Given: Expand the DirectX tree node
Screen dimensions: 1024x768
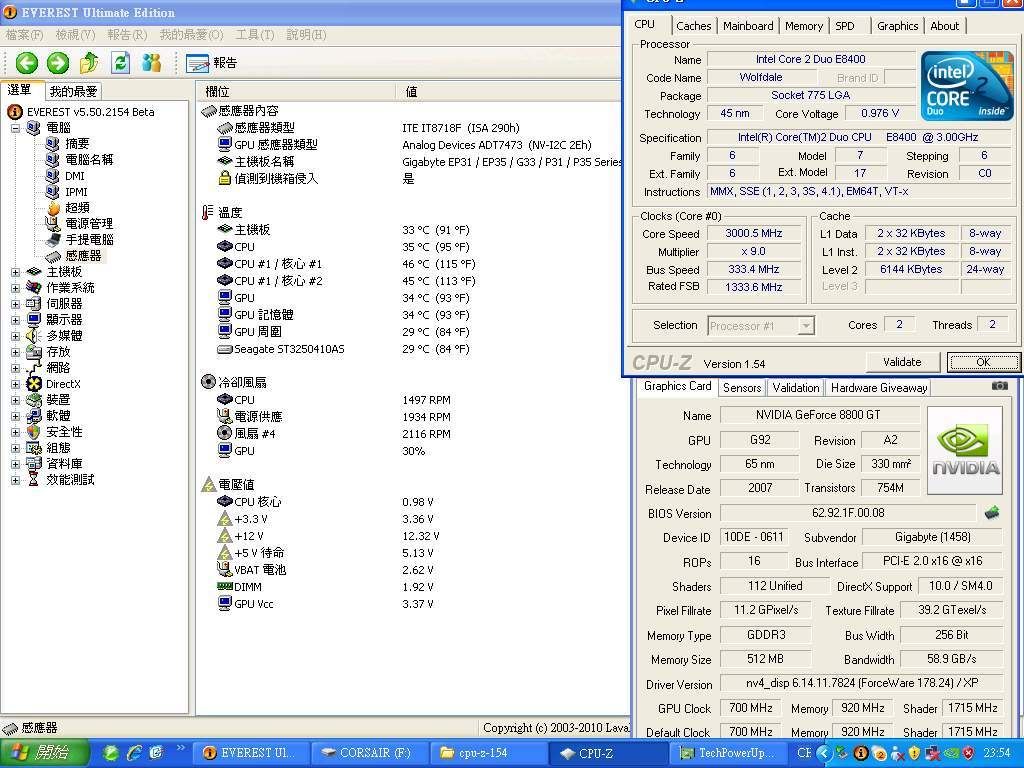Looking at the screenshot, I should [16, 384].
